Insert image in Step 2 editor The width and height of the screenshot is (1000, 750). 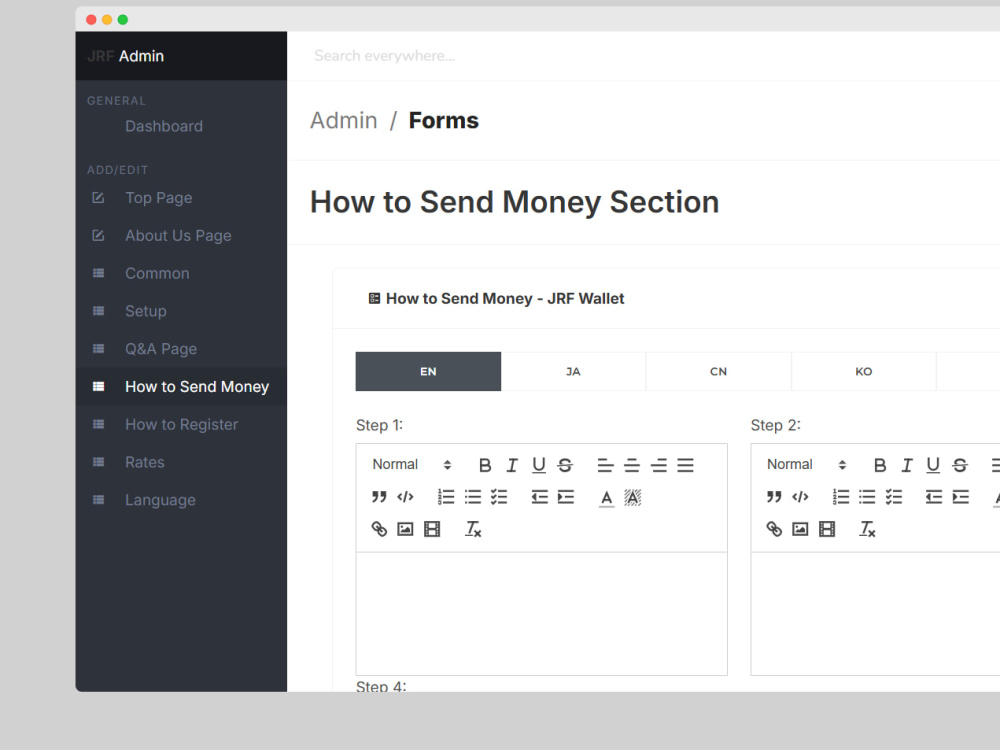point(800,529)
